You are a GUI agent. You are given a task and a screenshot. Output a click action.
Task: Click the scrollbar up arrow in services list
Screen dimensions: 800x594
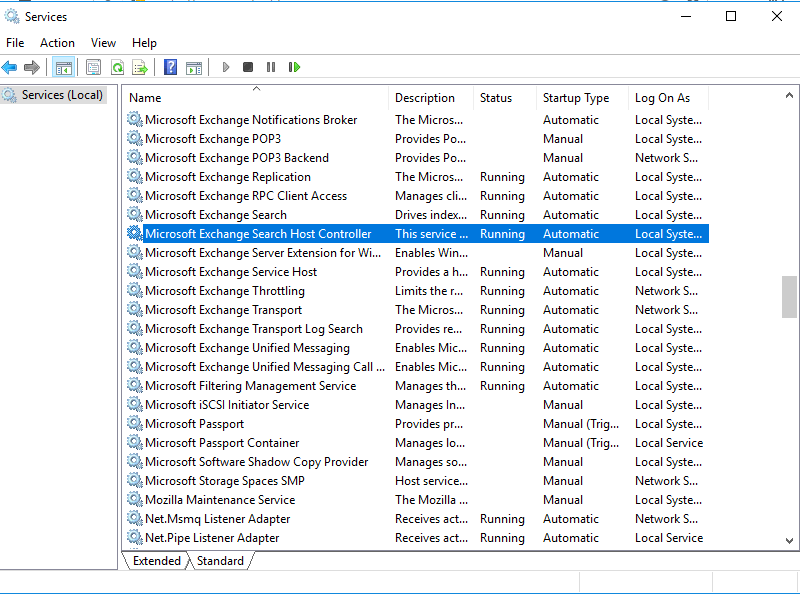[789, 95]
